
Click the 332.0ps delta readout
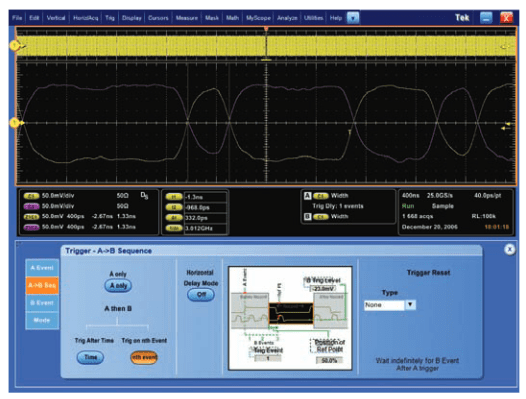click(x=205, y=218)
